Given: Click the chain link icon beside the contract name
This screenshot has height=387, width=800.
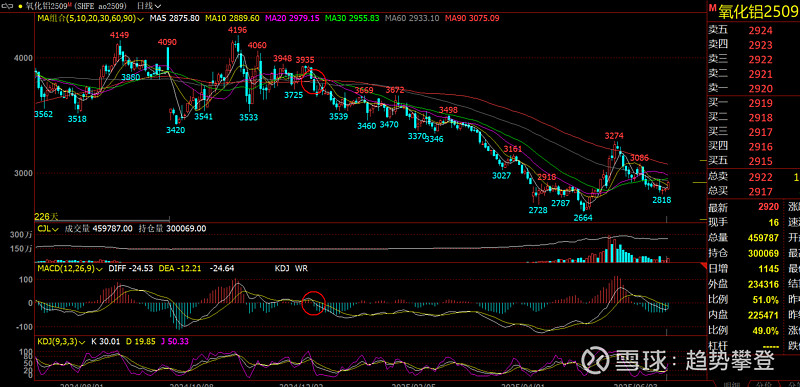Looking at the screenshot, I should [8, 6].
